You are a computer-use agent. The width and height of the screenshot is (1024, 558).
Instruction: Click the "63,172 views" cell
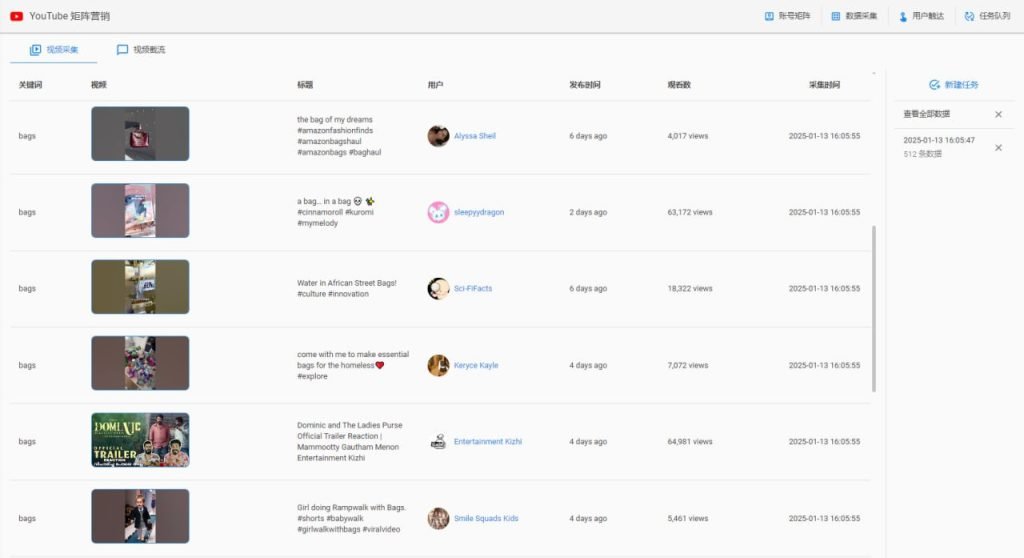click(690, 212)
